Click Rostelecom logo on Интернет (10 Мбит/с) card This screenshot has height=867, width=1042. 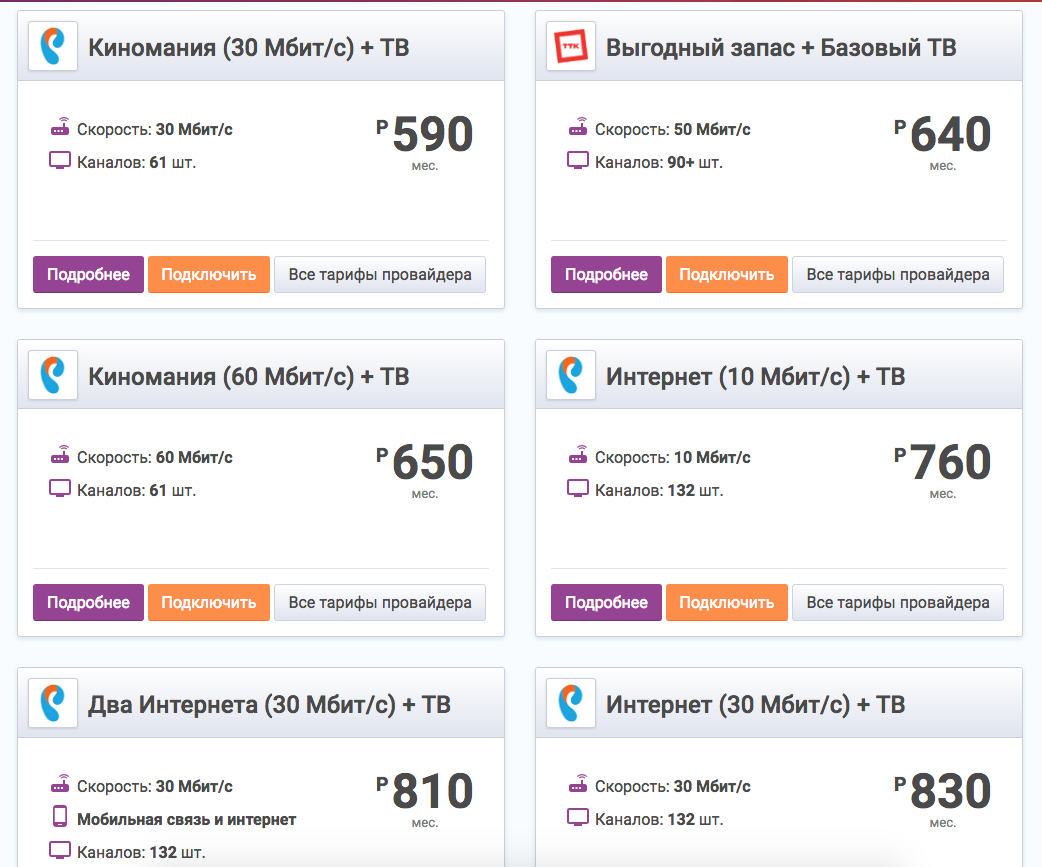pos(571,375)
